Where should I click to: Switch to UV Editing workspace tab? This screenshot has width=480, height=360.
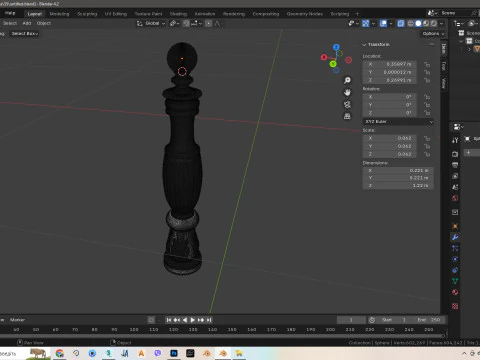(x=116, y=14)
